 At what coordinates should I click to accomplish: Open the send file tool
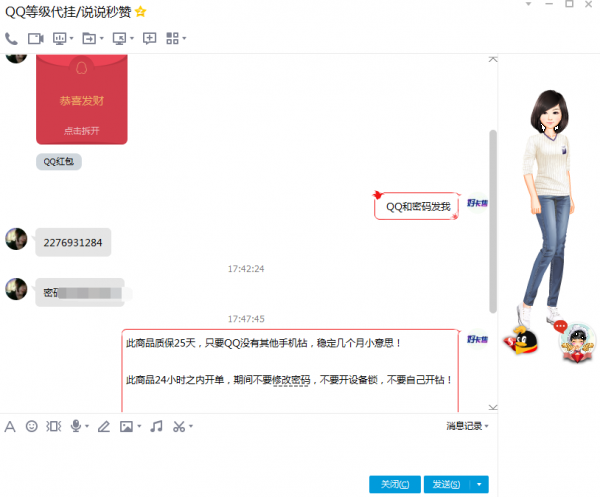click(x=89, y=39)
